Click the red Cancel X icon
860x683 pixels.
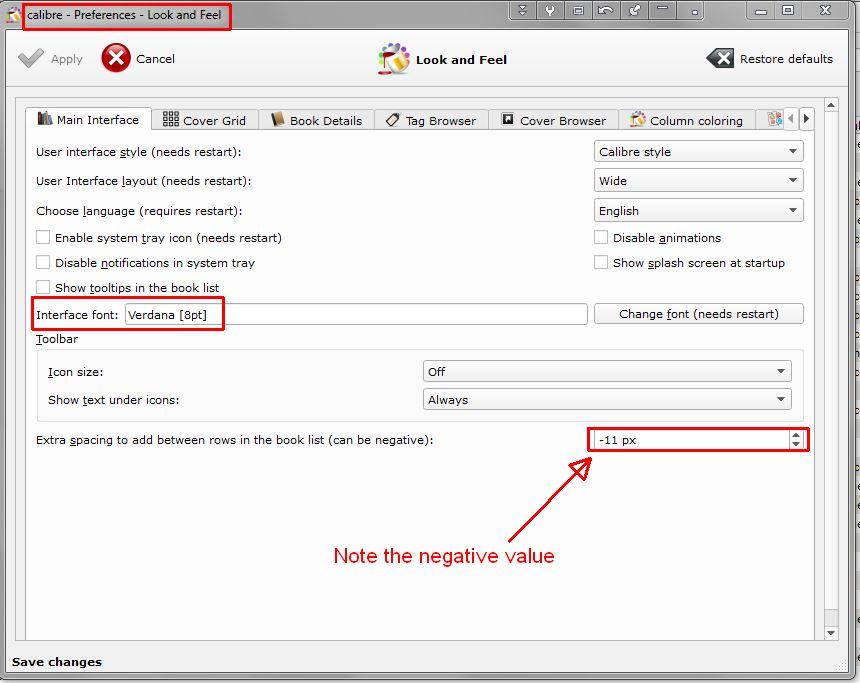click(116, 58)
